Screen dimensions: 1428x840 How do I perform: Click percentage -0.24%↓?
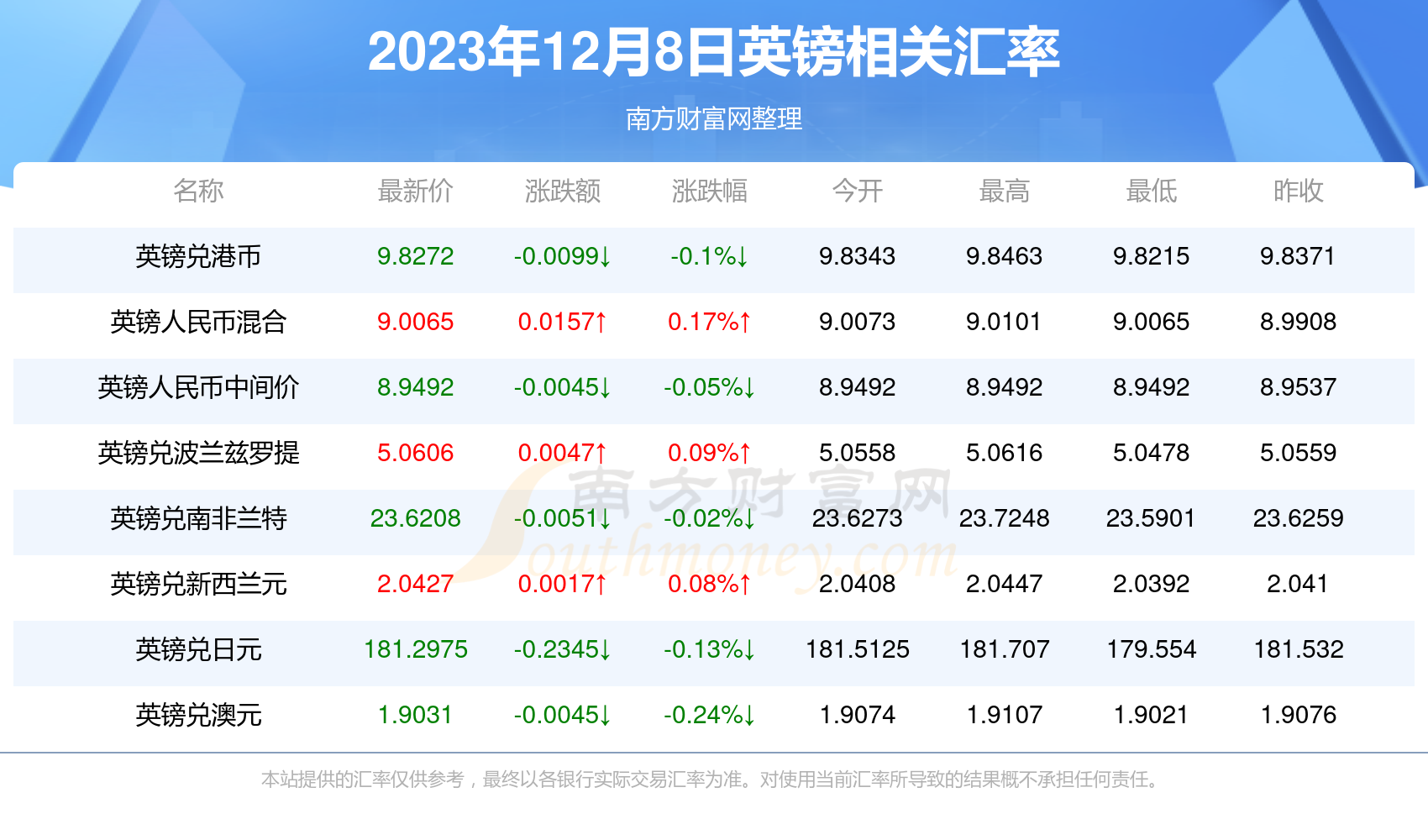point(709,715)
